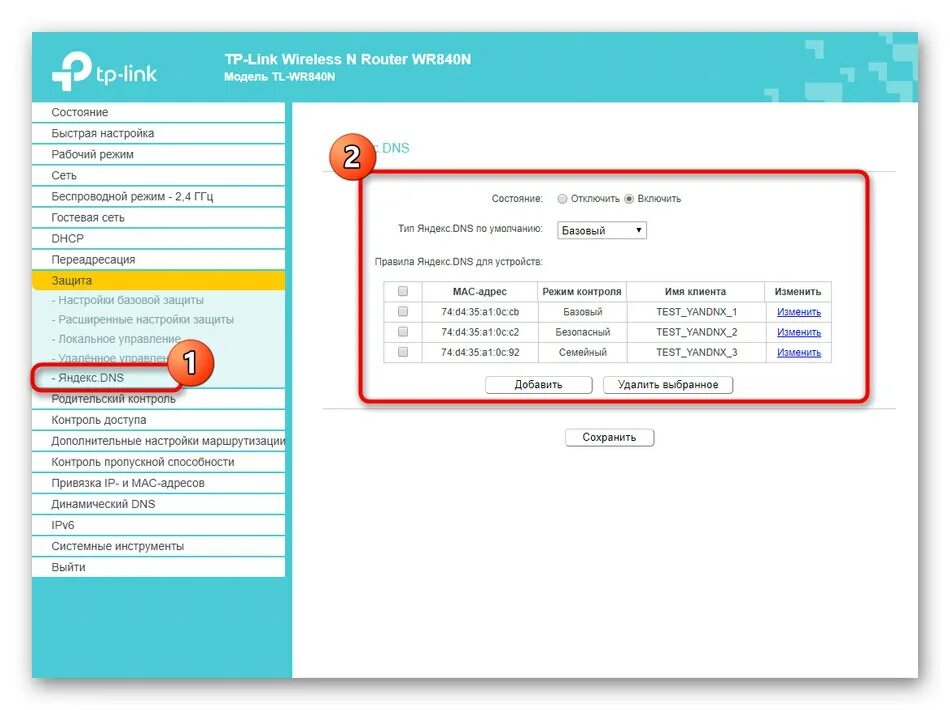Screen dimensions: 950x710
Task: Click the Безопасный mode cell
Action: click(x=582, y=332)
